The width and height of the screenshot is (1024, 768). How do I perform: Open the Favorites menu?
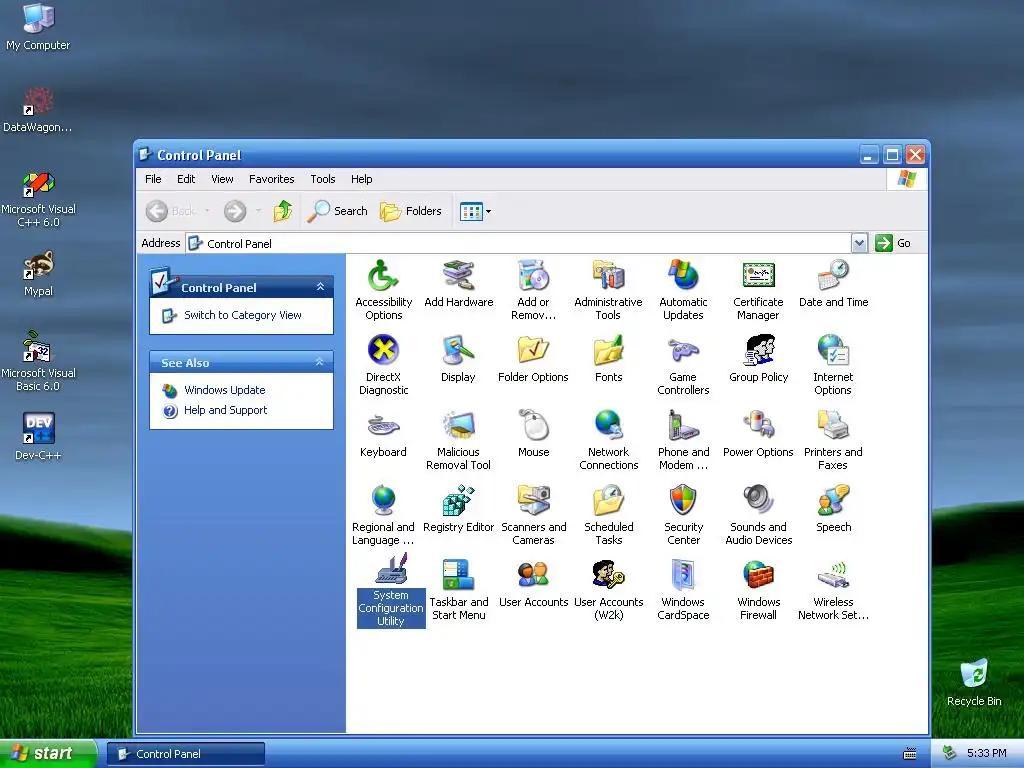pyautogui.click(x=272, y=179)
